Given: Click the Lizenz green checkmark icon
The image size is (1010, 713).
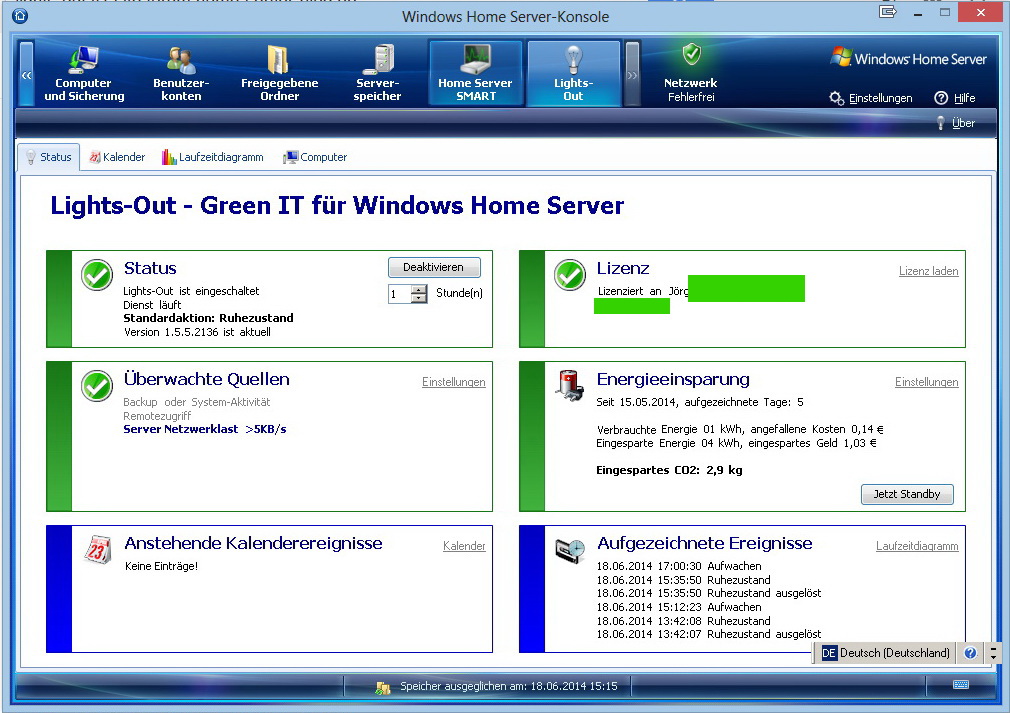Looking at the screenshot, I should pos(570,275).
